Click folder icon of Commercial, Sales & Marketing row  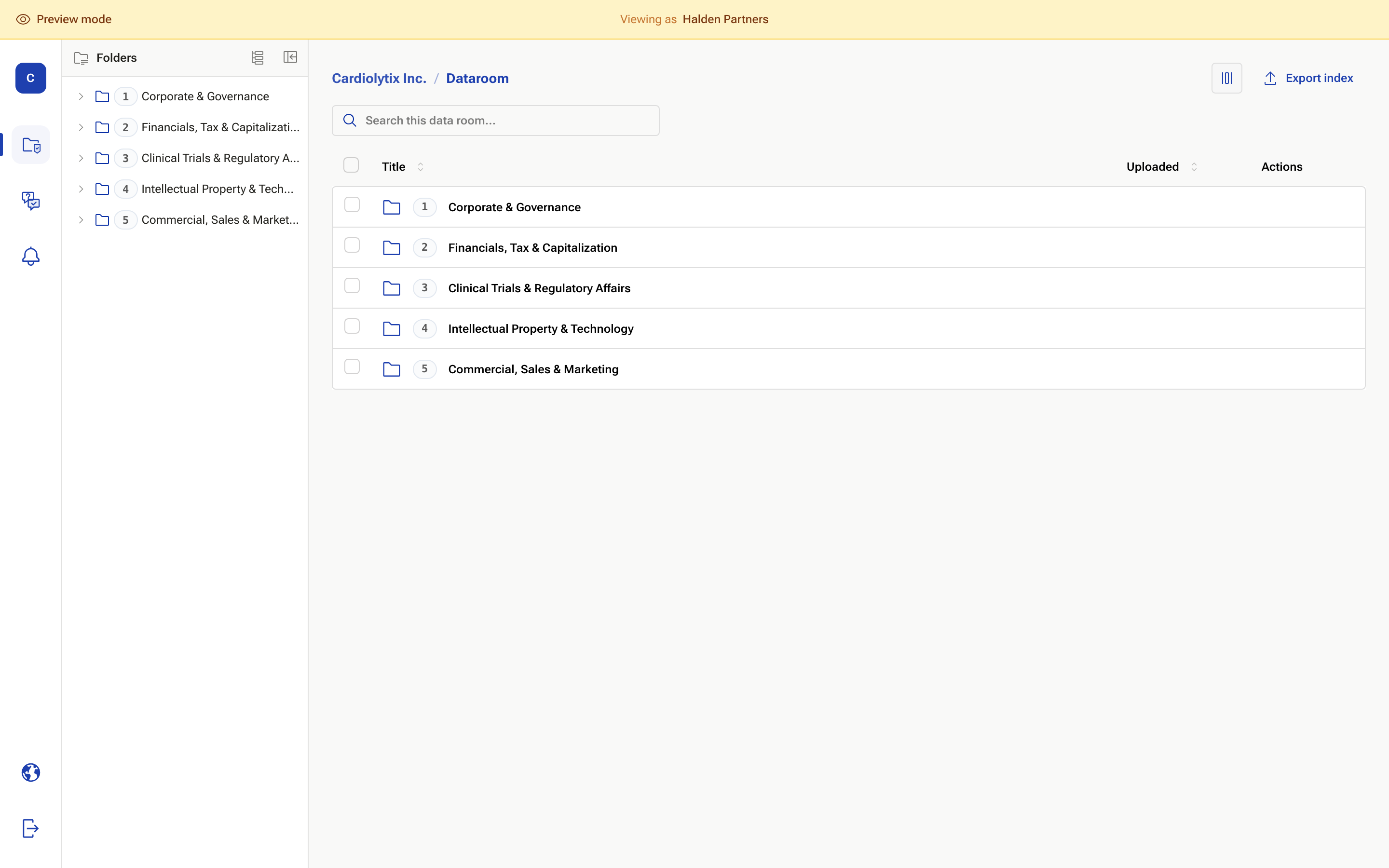coord(392,369)
